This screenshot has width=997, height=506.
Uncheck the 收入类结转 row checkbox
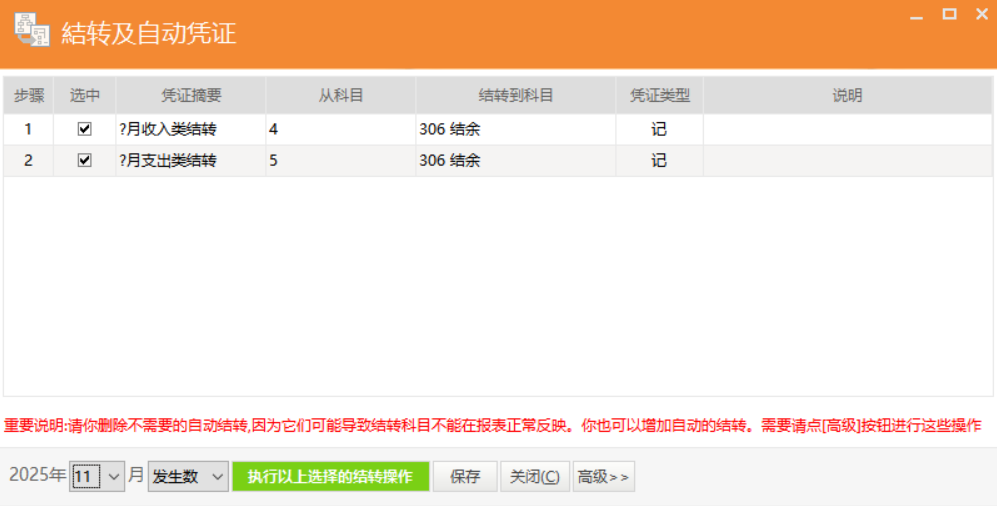85,129
